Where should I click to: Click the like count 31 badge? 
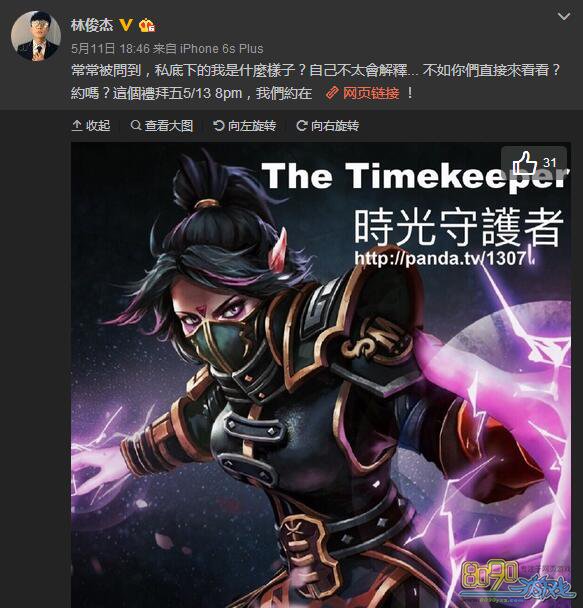click(550, 162)
